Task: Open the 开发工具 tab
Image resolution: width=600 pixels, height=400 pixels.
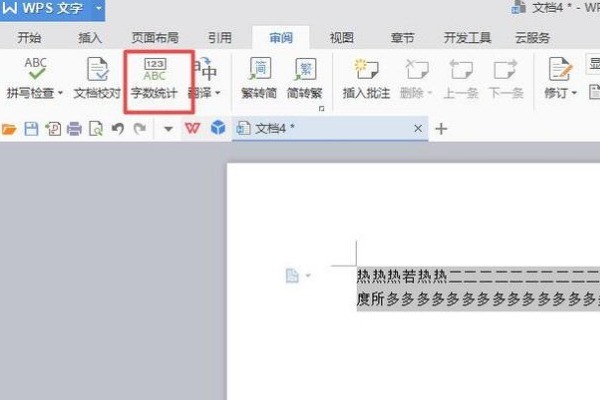Action: click(467, 38)
